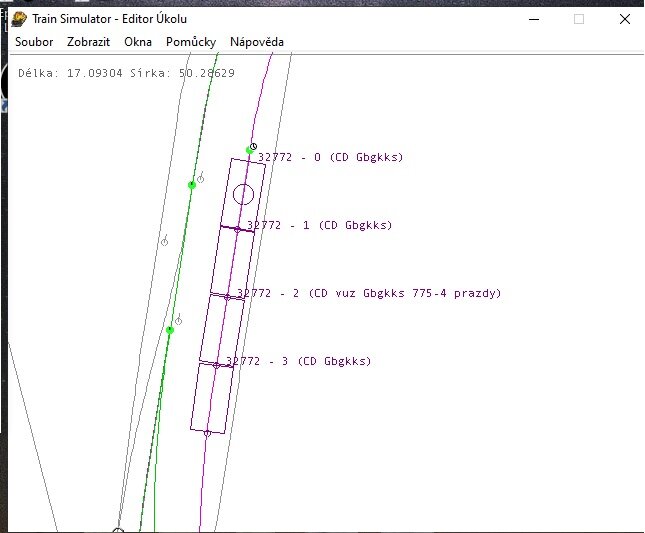Select the coupling point at the 32772 - 2 label

click(227, 297)
